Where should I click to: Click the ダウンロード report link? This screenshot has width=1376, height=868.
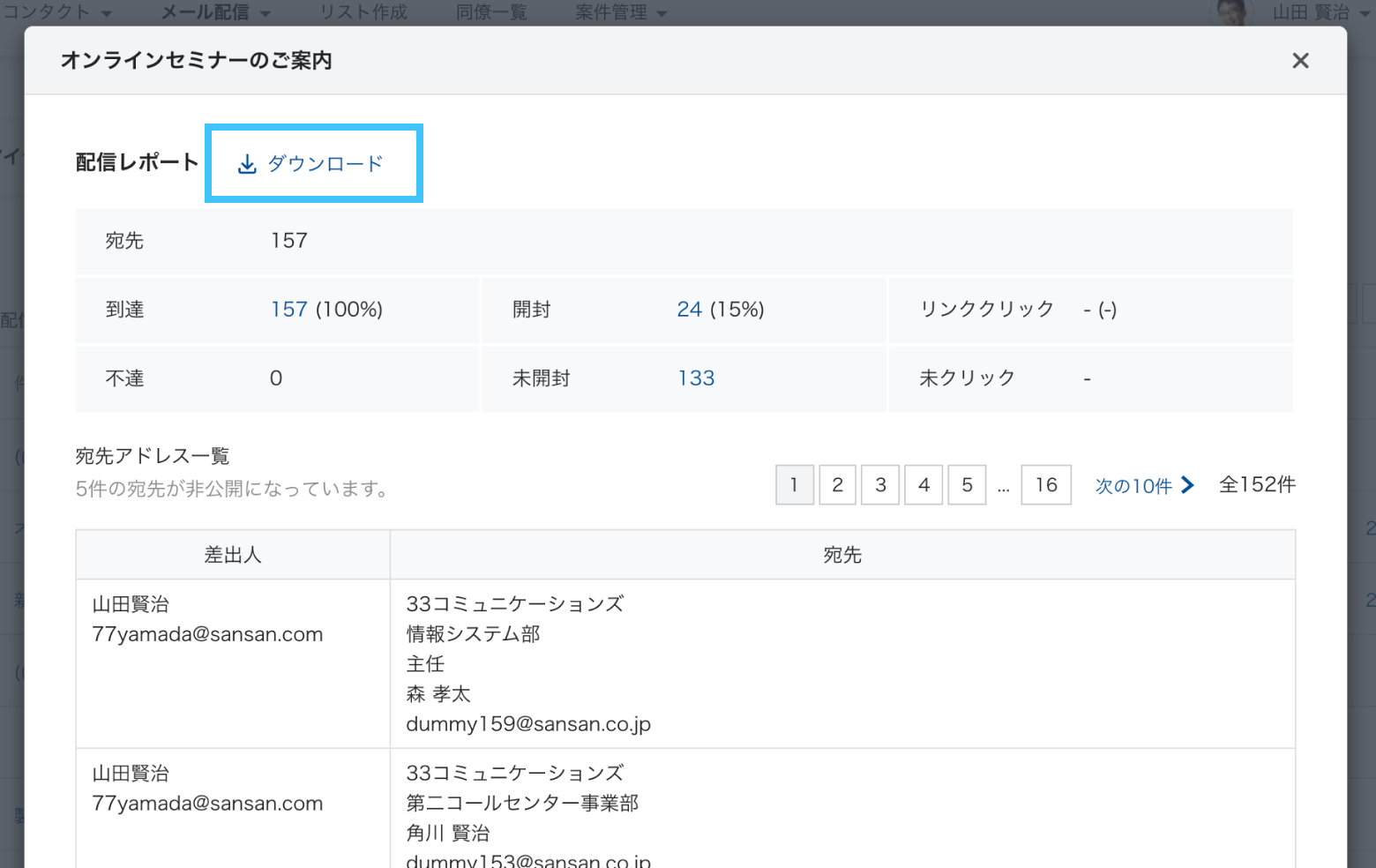[x=310, y=164]
